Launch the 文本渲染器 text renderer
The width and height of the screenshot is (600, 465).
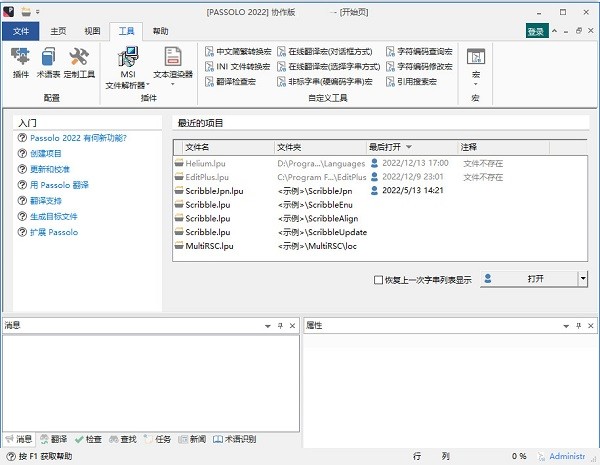click(x=173, y=64)
